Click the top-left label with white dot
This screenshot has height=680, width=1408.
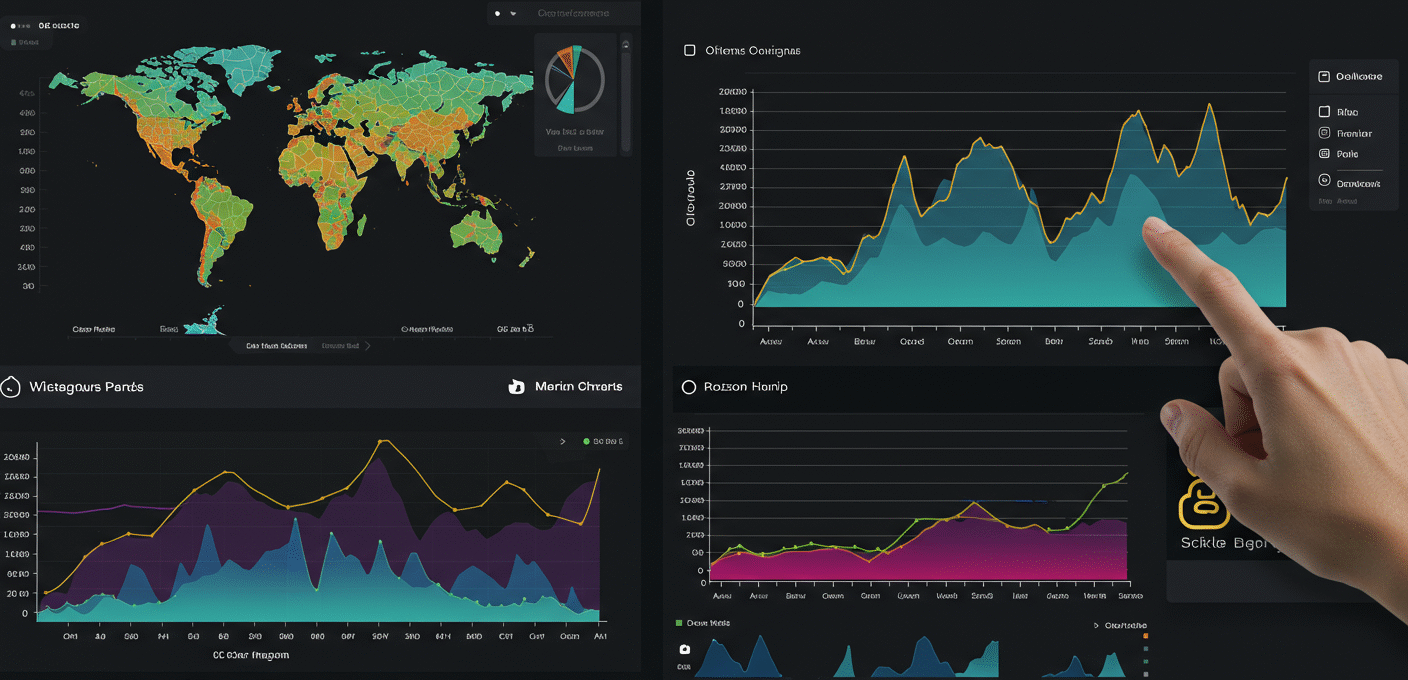pos(45,25)
